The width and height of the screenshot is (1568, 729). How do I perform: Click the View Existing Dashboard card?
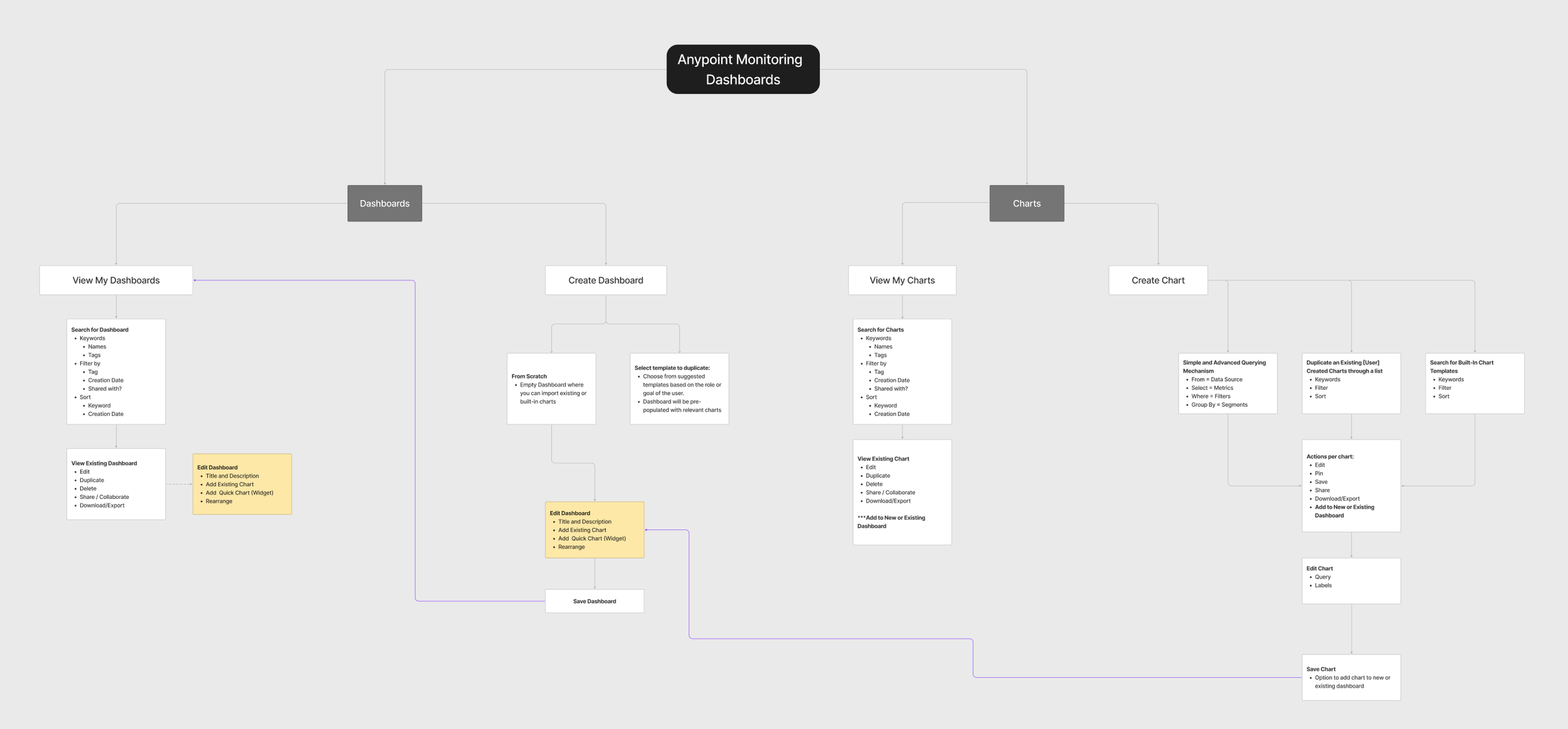(116, 483)
